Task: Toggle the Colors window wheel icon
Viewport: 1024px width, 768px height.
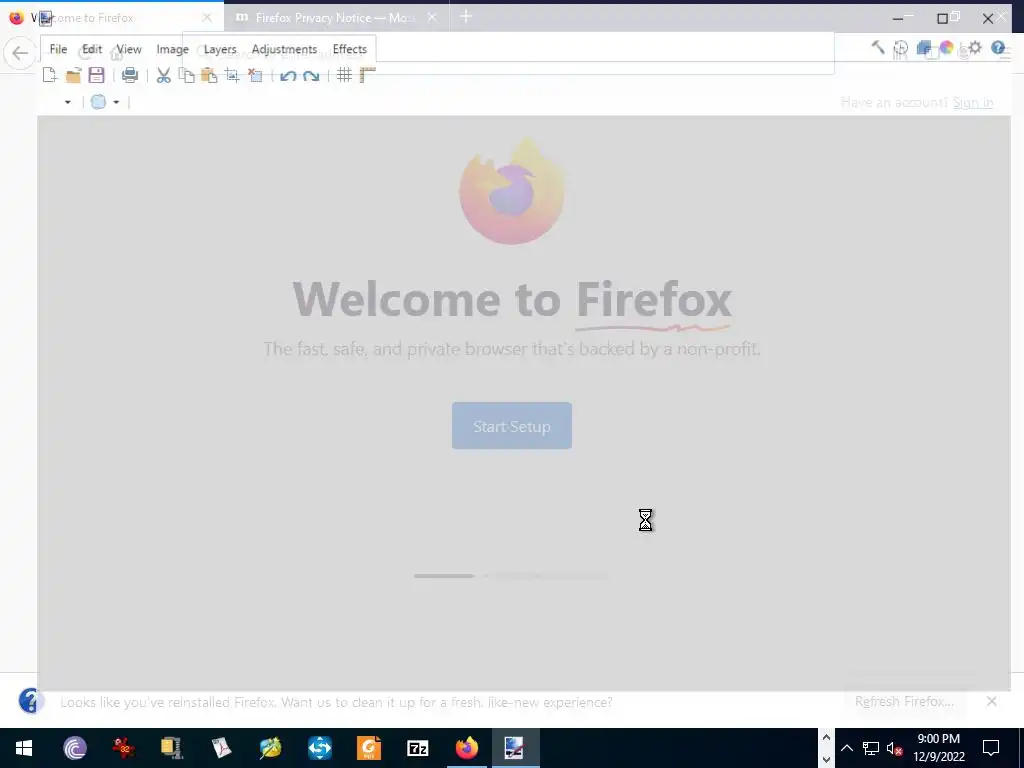Action: pos(946,48)
